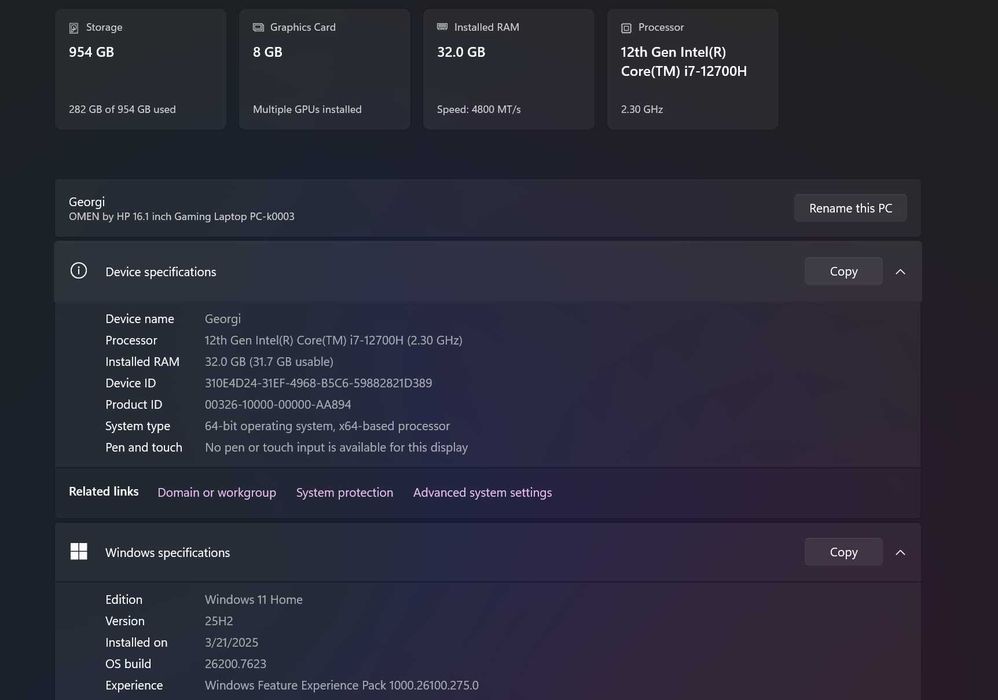Click the 2.30 GHz text in Processor card
Viewport: 998px width, 700px height.
[642, 109]
